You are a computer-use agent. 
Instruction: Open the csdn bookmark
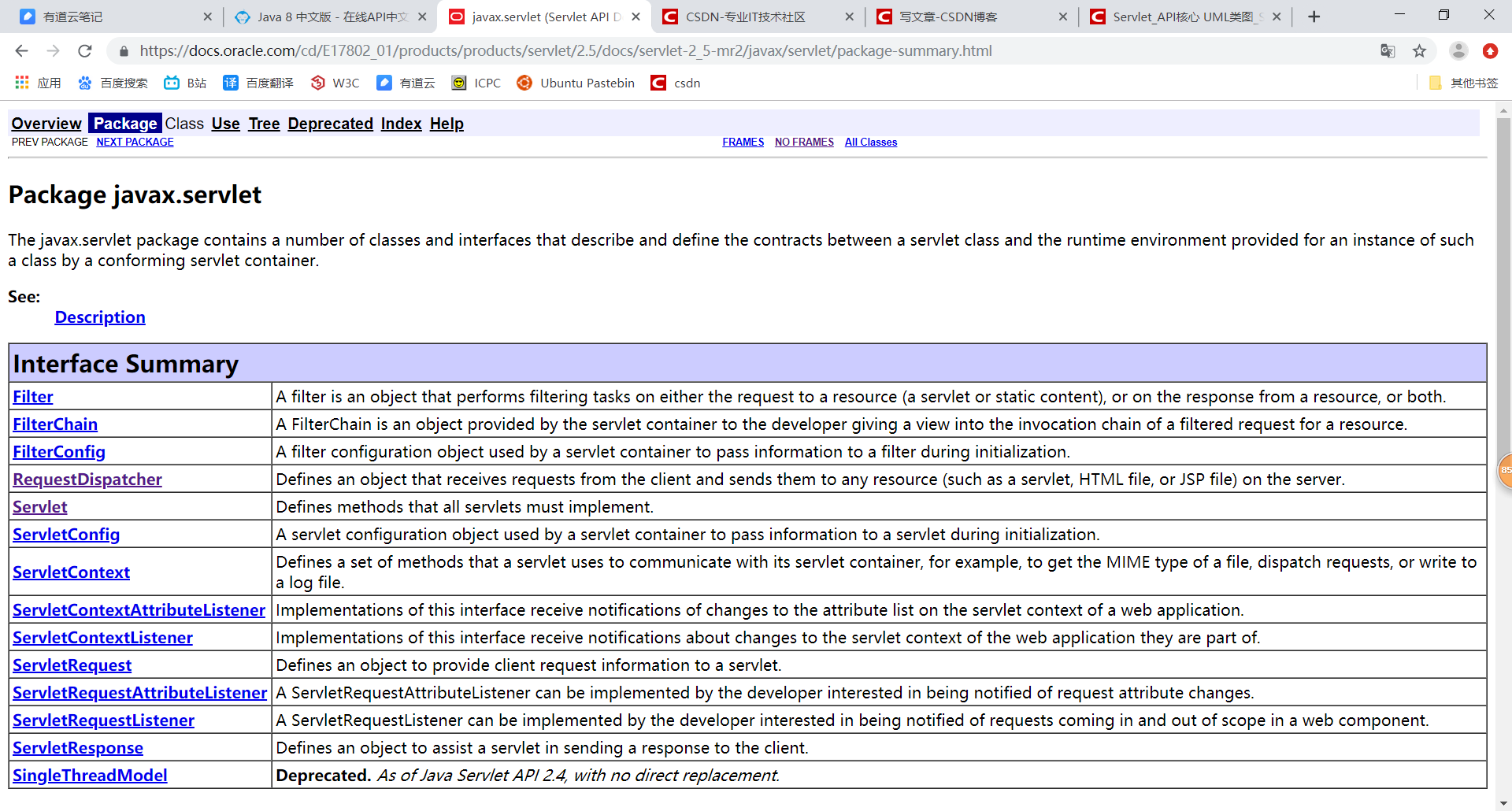(x=676, y=83)
